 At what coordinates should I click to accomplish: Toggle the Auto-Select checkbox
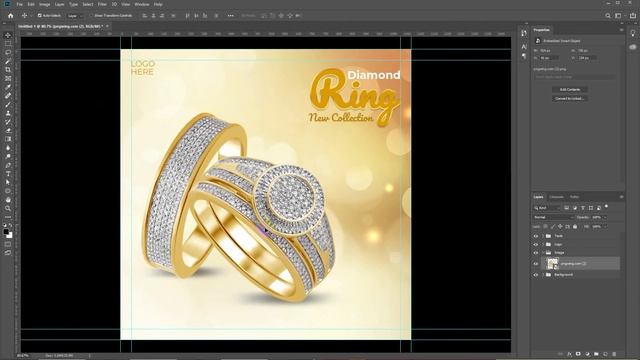(x=40, y=16)
